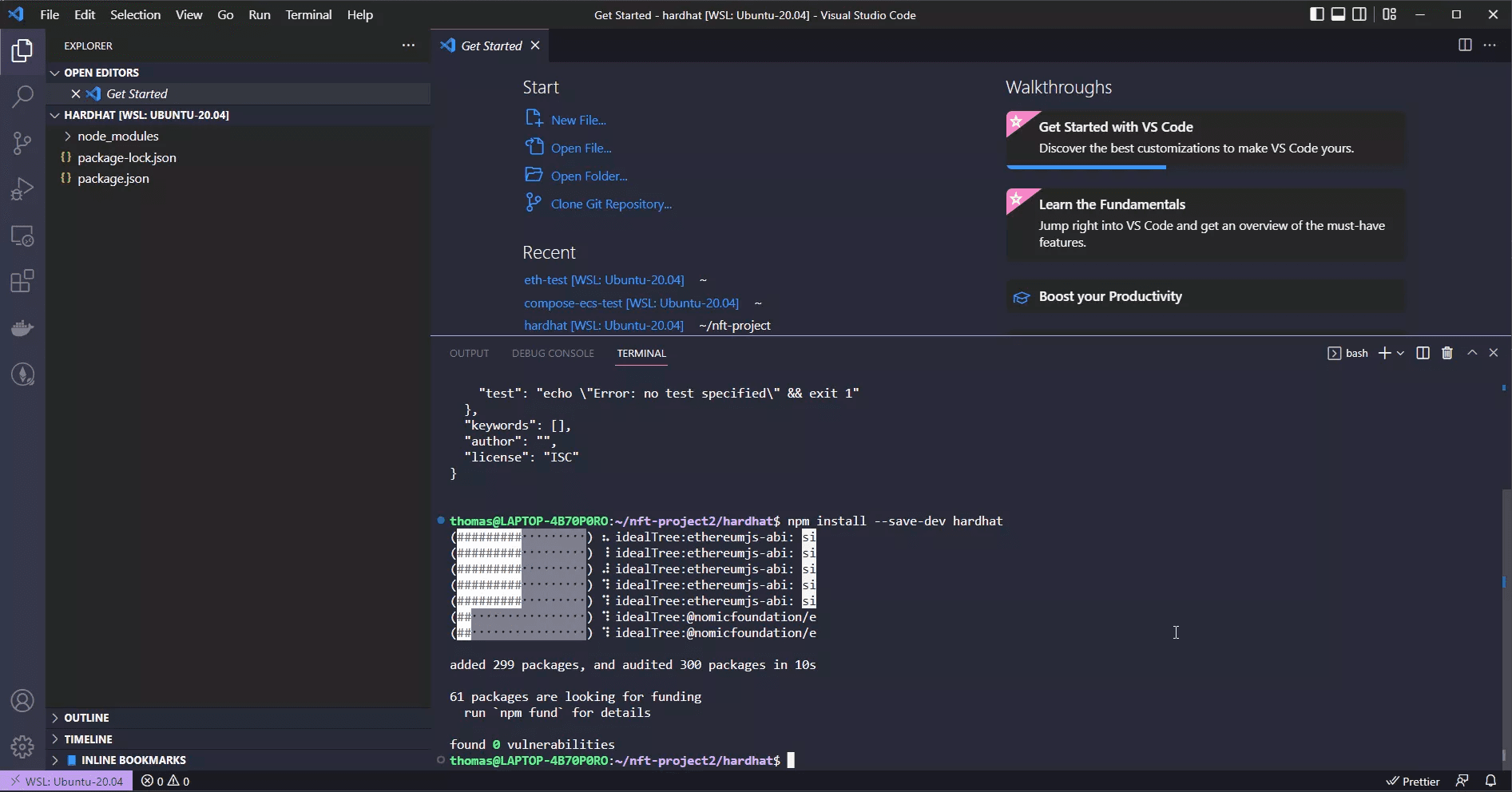Open the View menu

tap(189, 14)
